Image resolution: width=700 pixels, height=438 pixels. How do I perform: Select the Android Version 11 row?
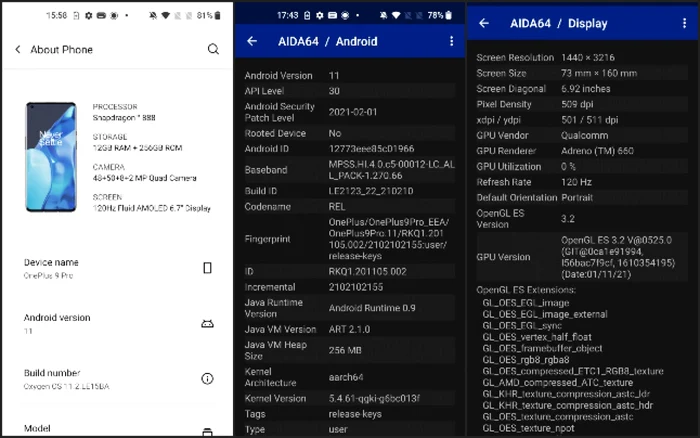click(x=350, y=75)
